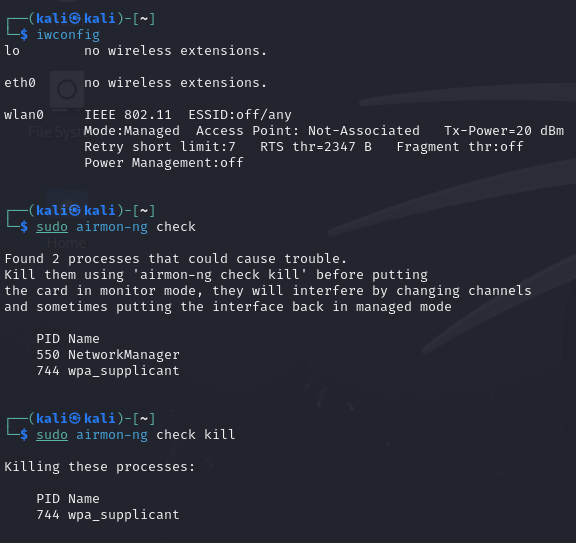576x543 pixels.
Task: Click the underlined sudo in check kill command
Action: [x=52, y=435]
